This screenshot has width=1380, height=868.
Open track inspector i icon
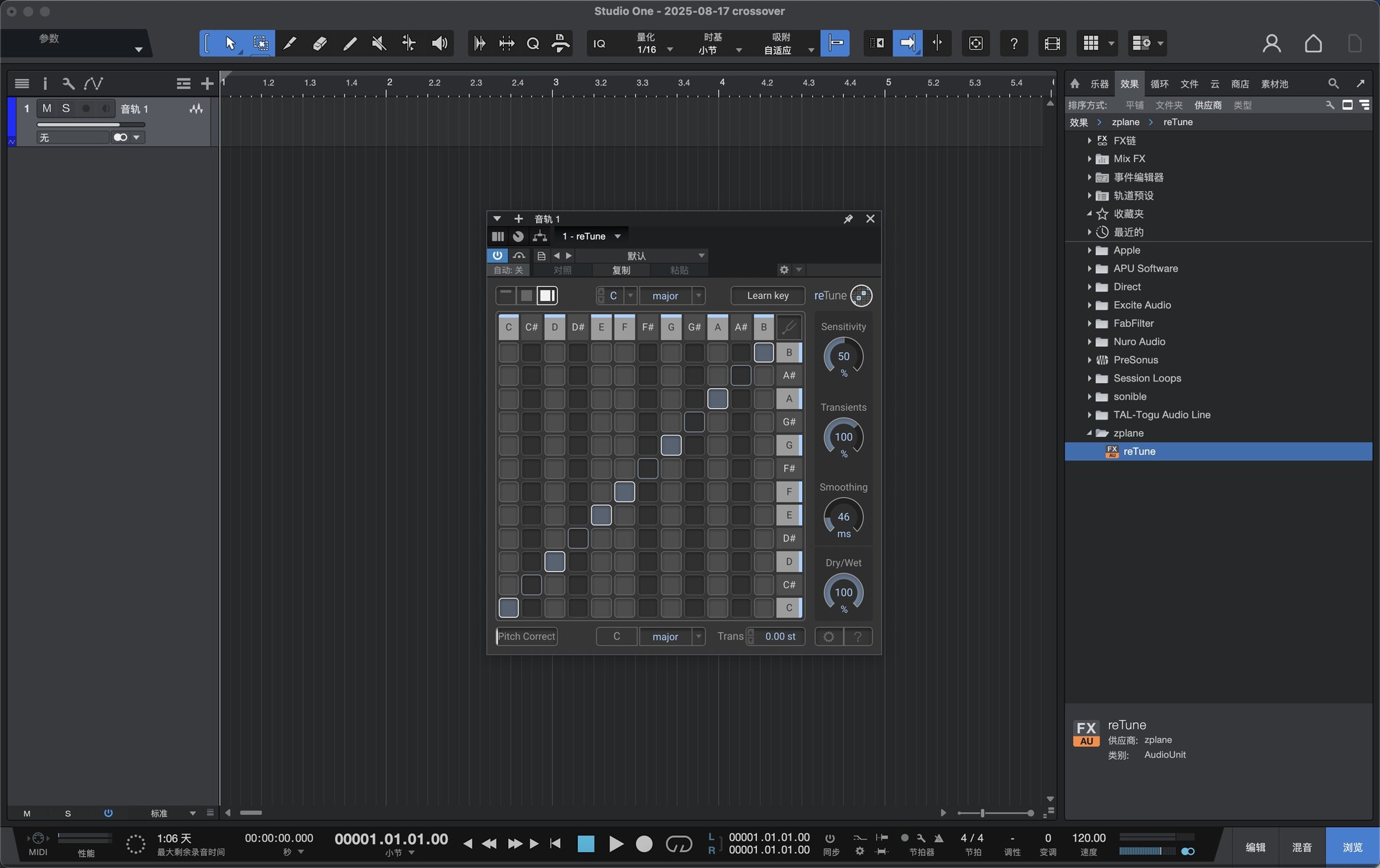click(45, 83)
